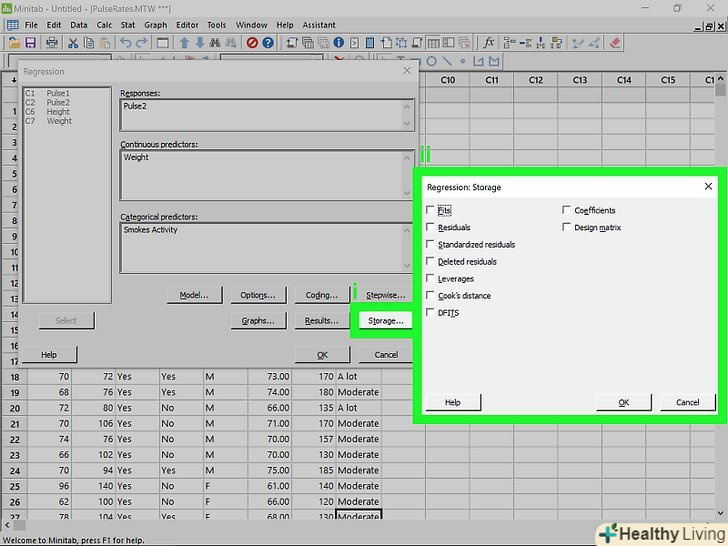Click the Save project icon
Screen dimensions: 728x546
[31, 43]
